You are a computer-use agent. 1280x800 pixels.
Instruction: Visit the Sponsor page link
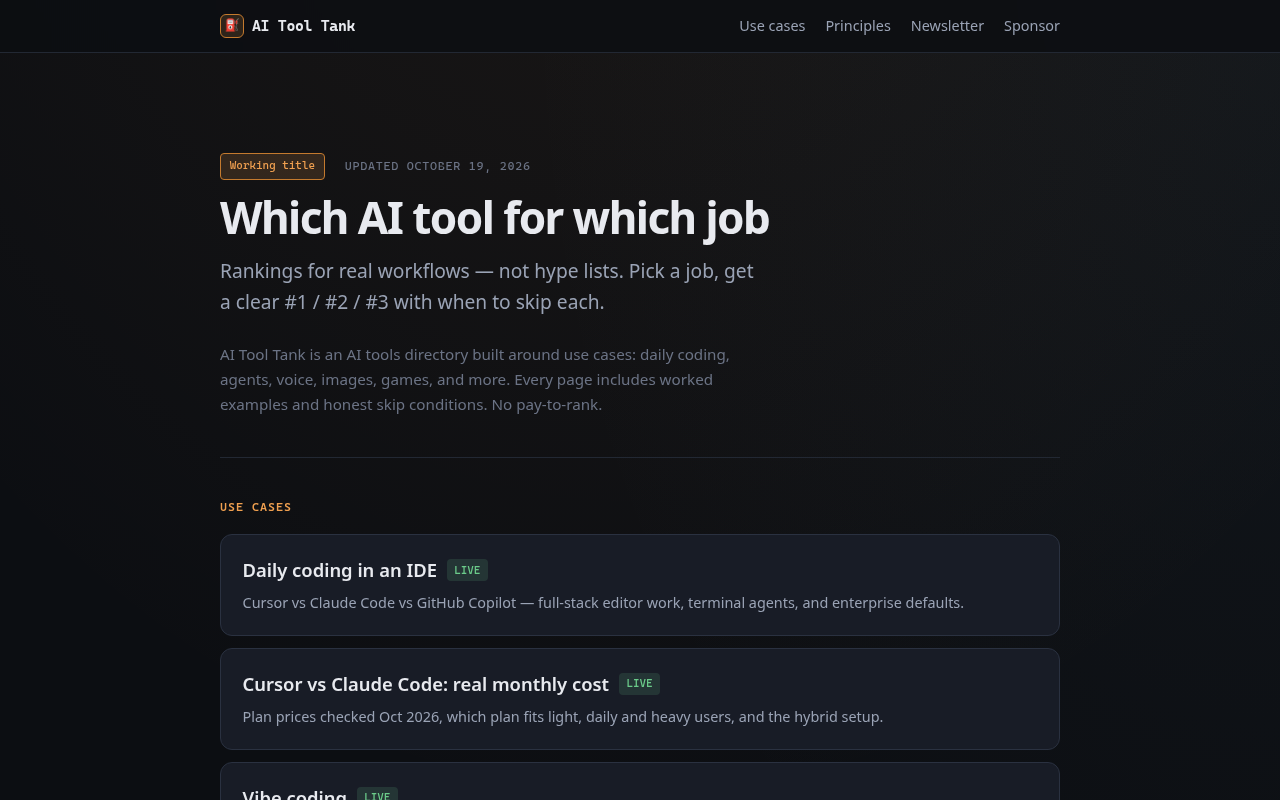1031,26
